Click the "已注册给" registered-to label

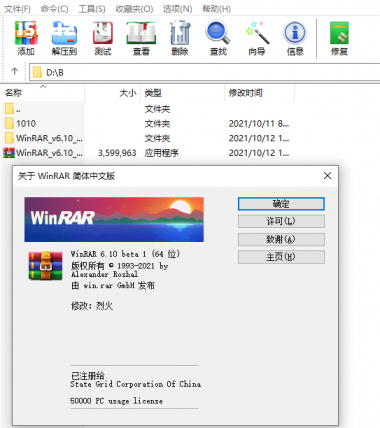pyautogui.click(x=88, y=376)
